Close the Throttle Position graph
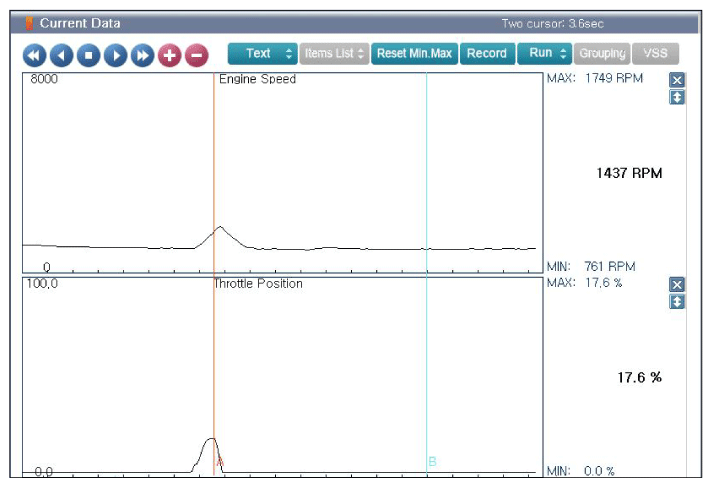Viewport: 712px width, 487px height. pyautogui.click(x=677, y=285)
